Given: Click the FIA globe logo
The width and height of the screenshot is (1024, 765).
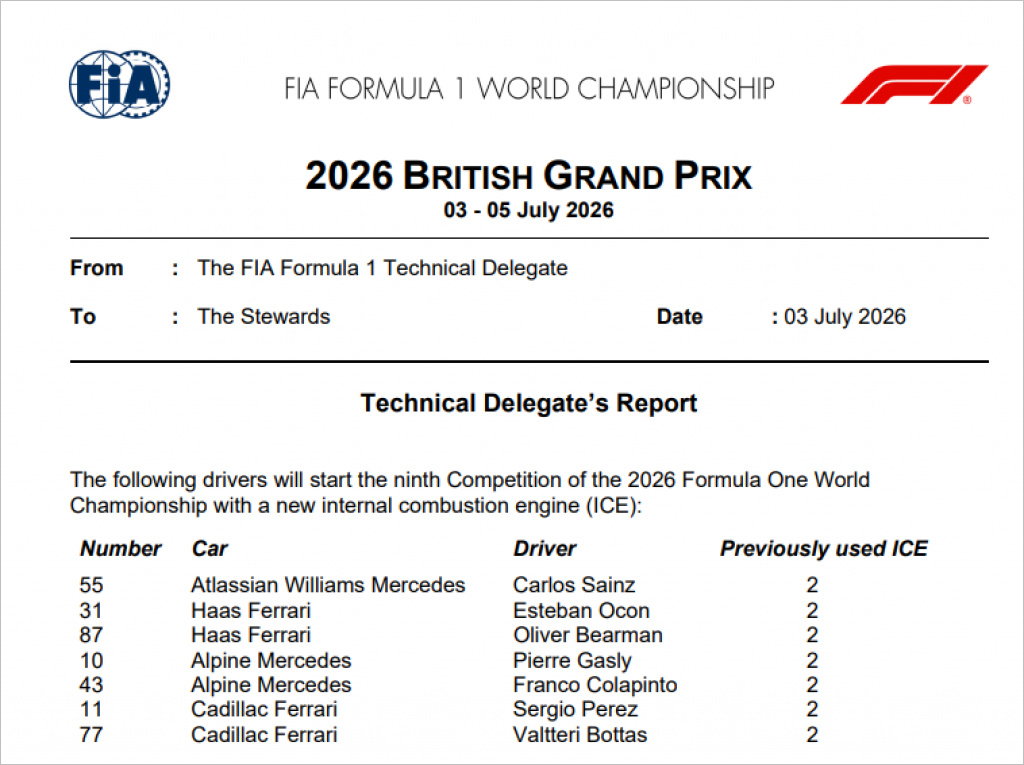Looking at the screenshot, I should [x=120, y=84].
